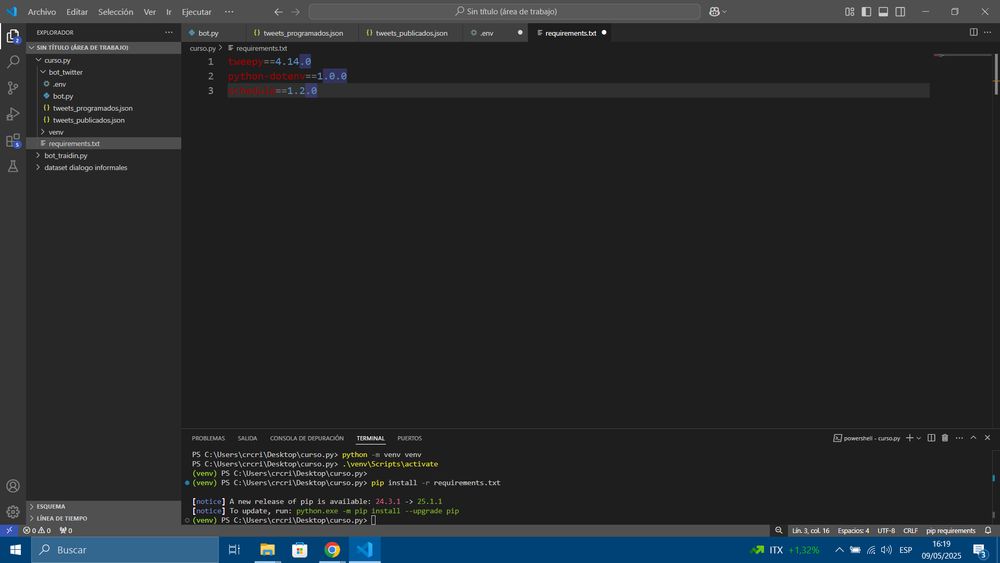Screen dimensions: 1000x563
Task: Click the command center search box
Action: click(504, 11)
